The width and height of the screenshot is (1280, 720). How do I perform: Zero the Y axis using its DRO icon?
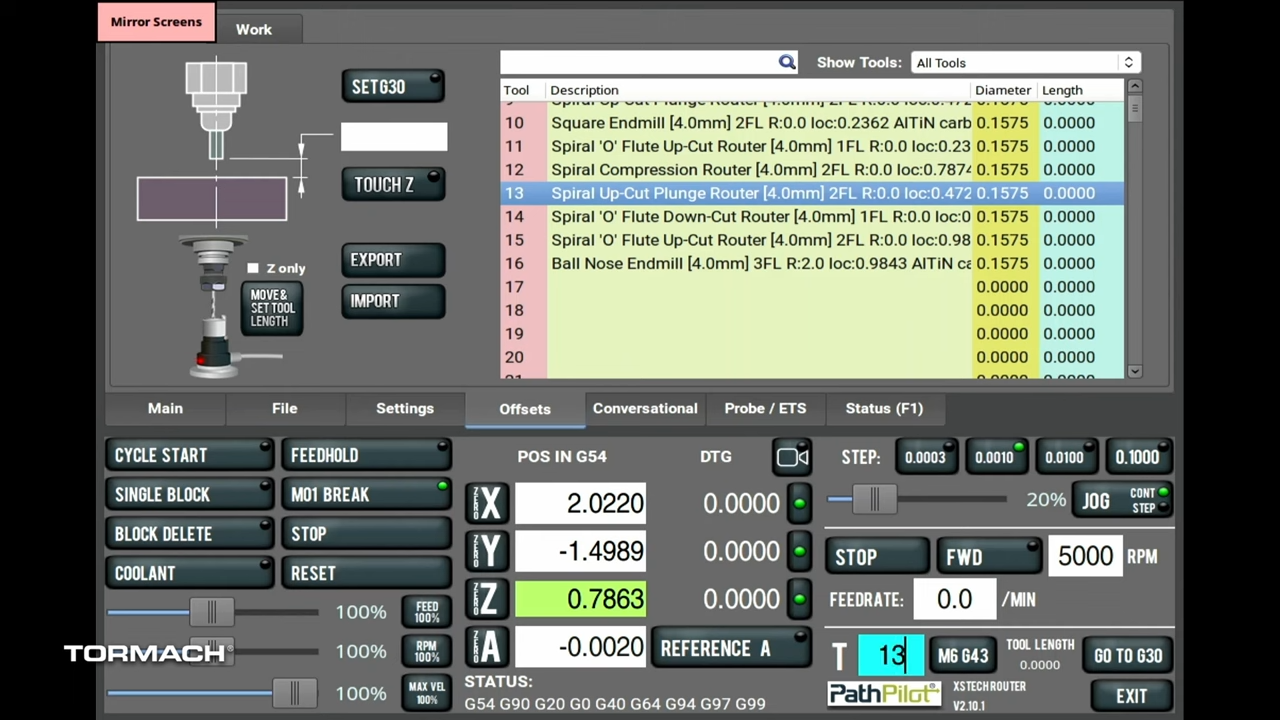[488, 551]
